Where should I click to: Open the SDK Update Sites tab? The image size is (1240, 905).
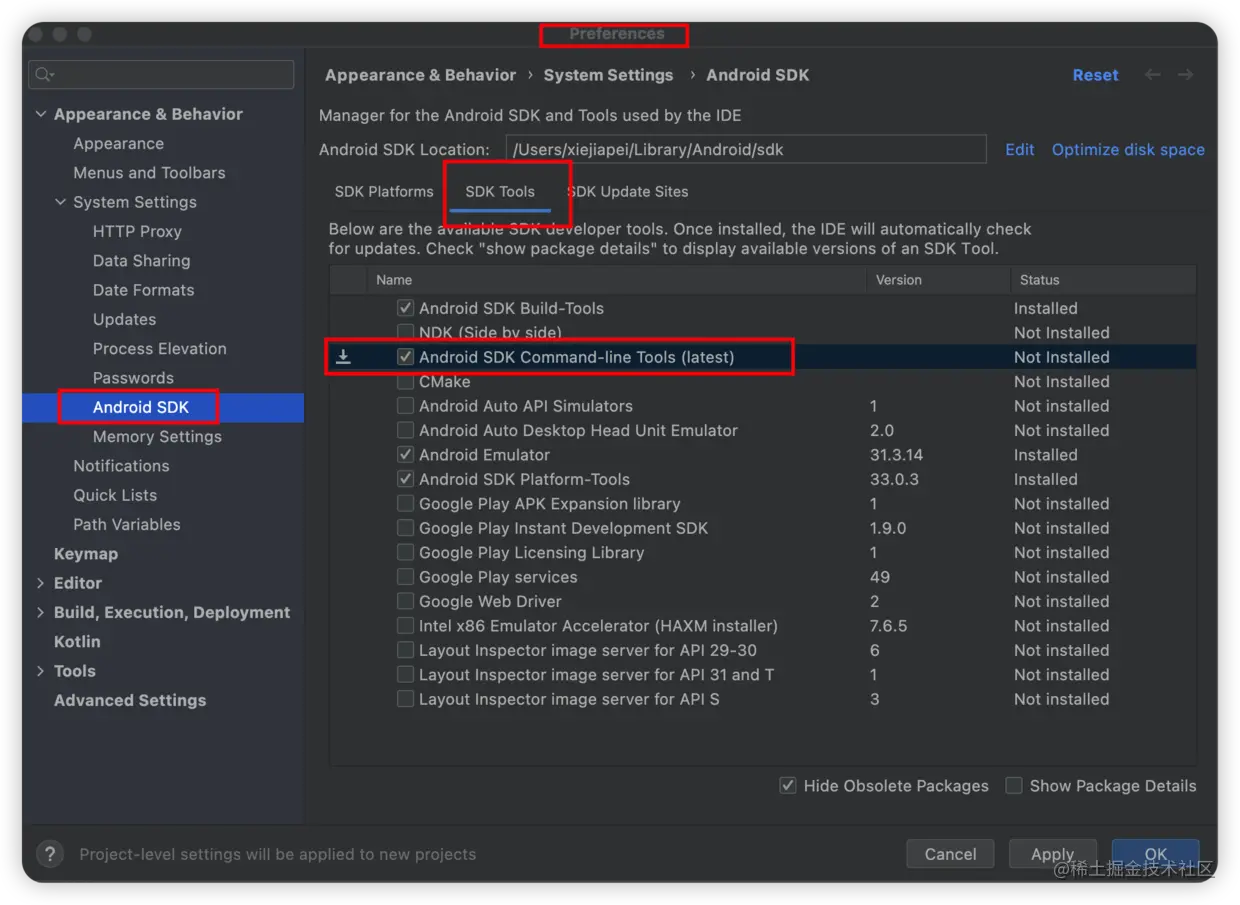pos(627,191)
